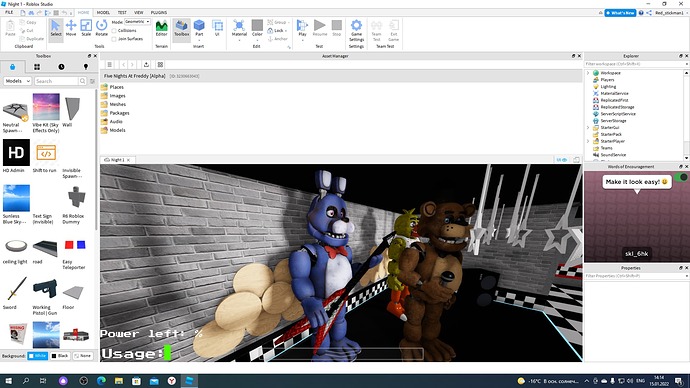Set Toolbox background to Black
Viewport: 690px width, 388px height.
60,355
